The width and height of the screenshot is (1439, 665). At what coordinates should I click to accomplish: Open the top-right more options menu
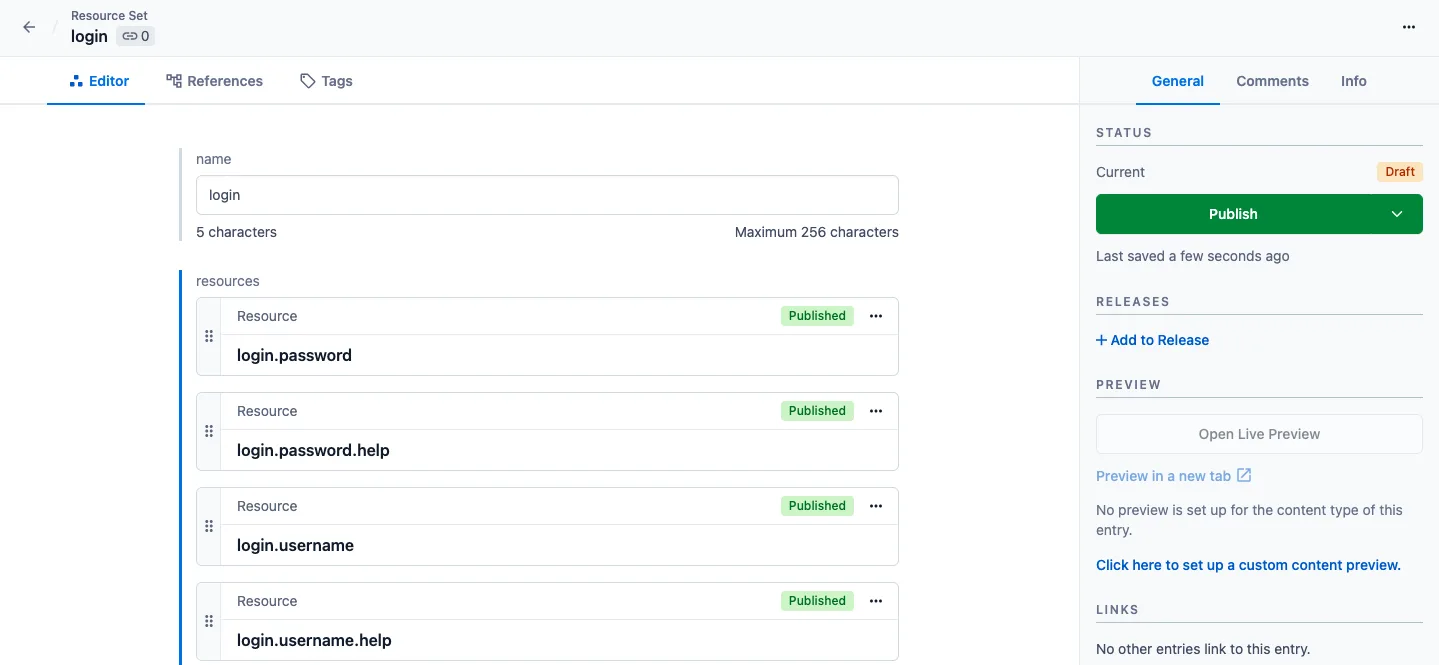1409,27
